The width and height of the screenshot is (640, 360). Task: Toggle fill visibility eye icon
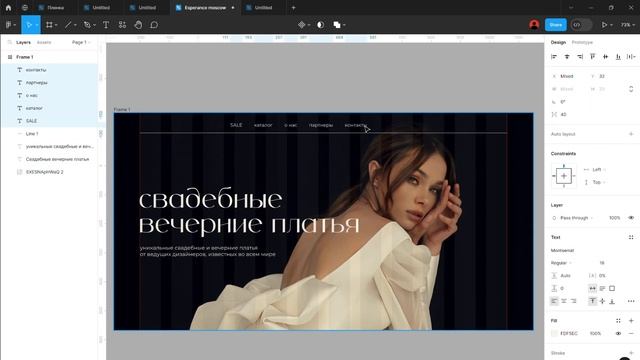coord(618,333)
